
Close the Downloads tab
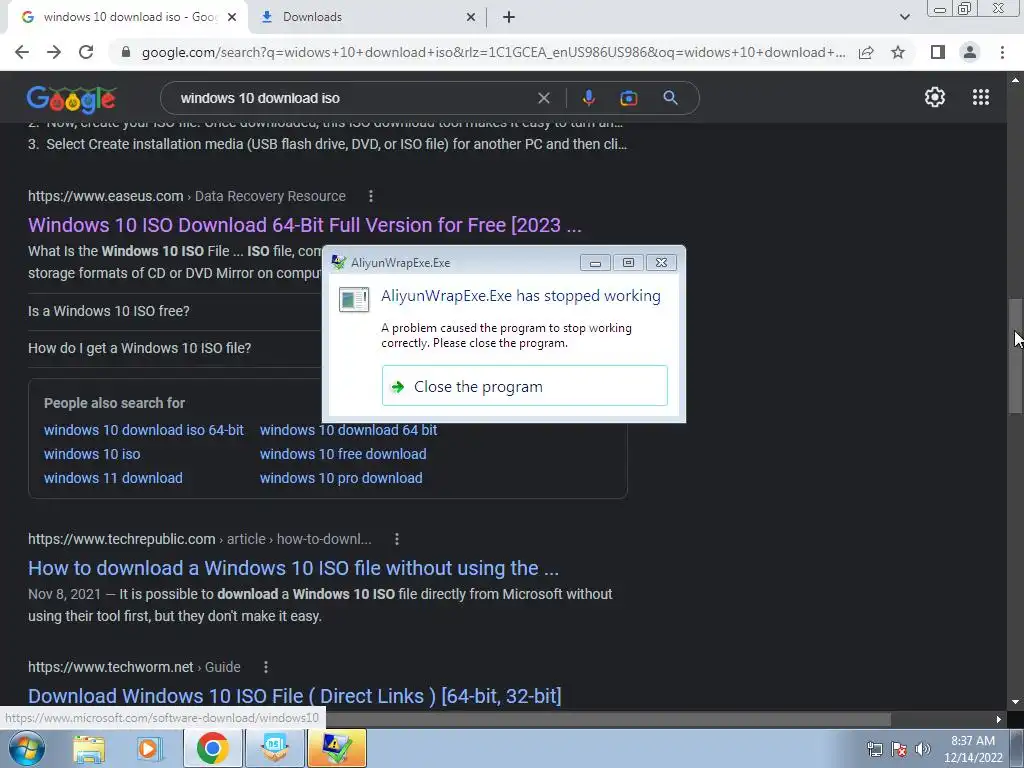click(x=471, y=18)
